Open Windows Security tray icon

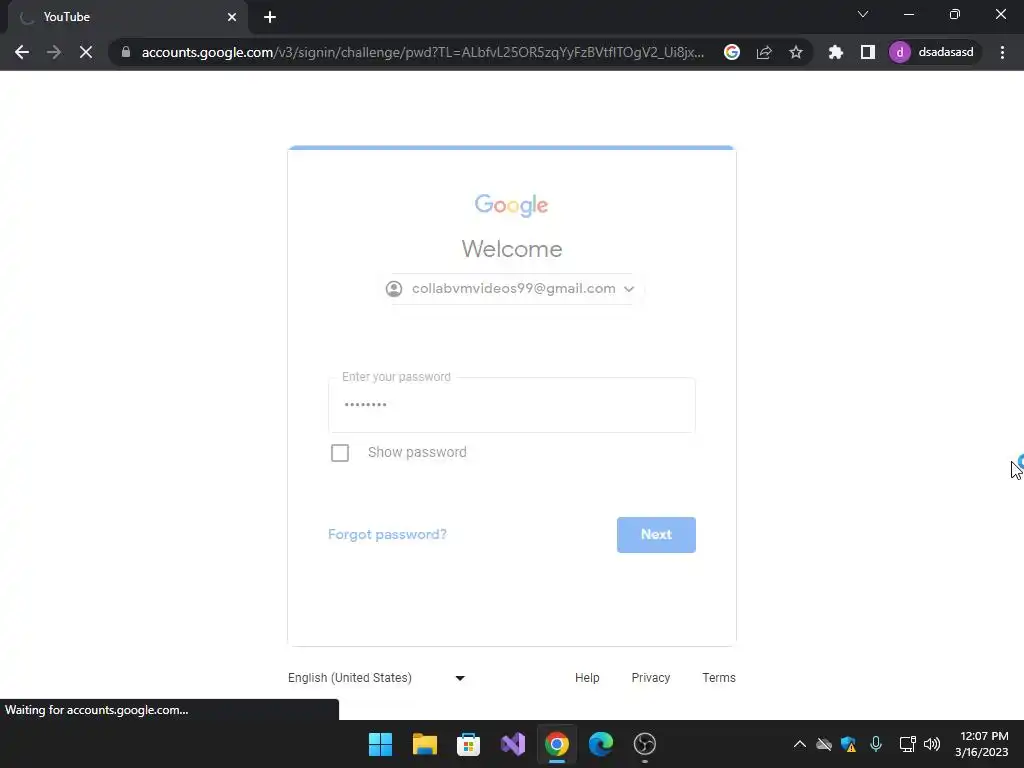coord(848,744)
